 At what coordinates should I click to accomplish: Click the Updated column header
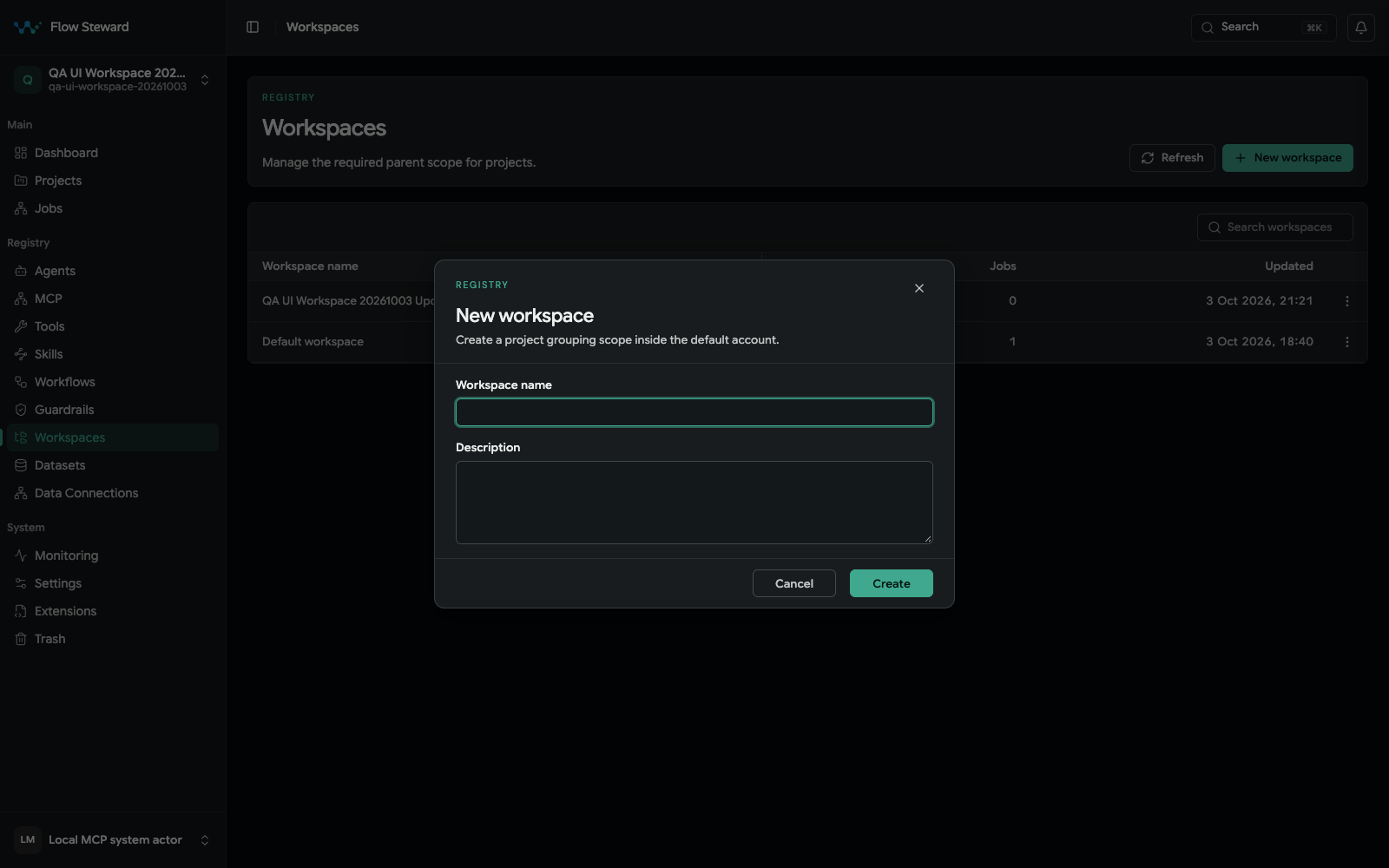point(1289,266)
